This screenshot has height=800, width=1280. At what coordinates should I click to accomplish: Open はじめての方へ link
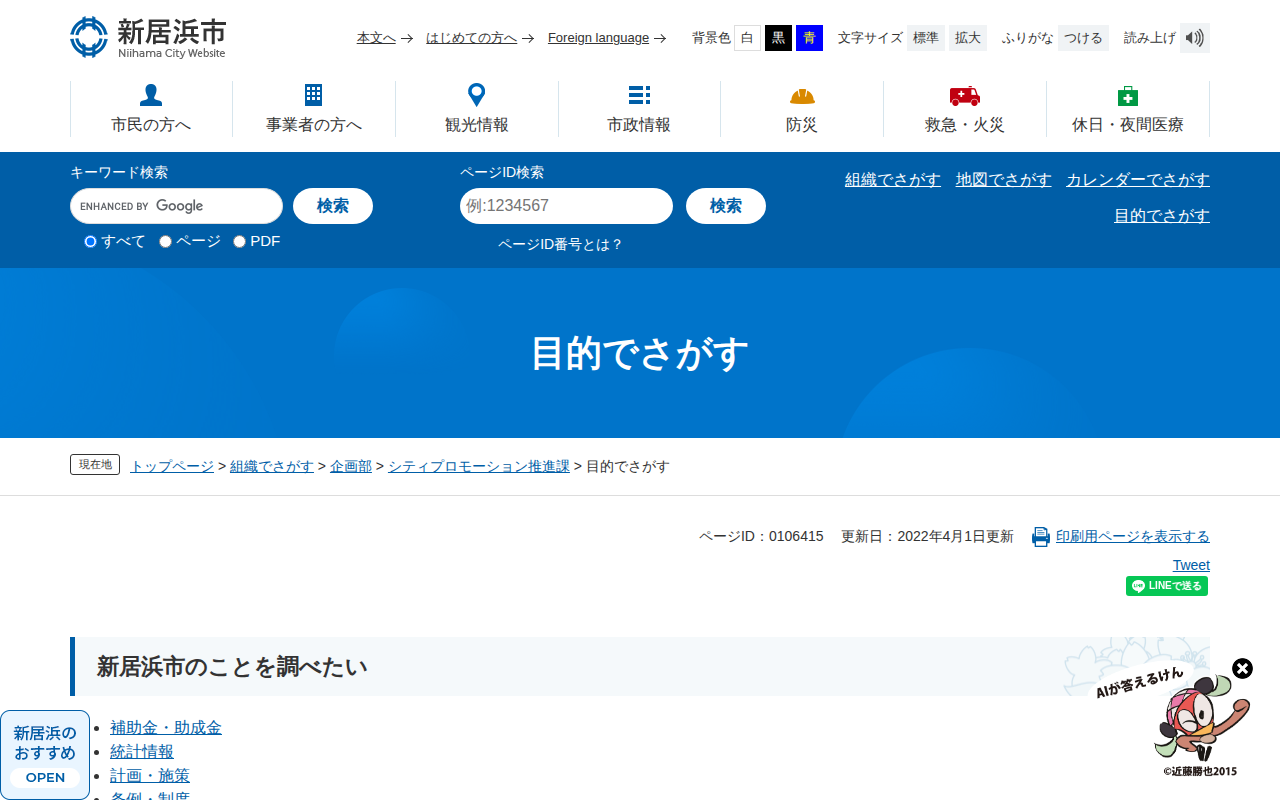(x=471, y=38)
